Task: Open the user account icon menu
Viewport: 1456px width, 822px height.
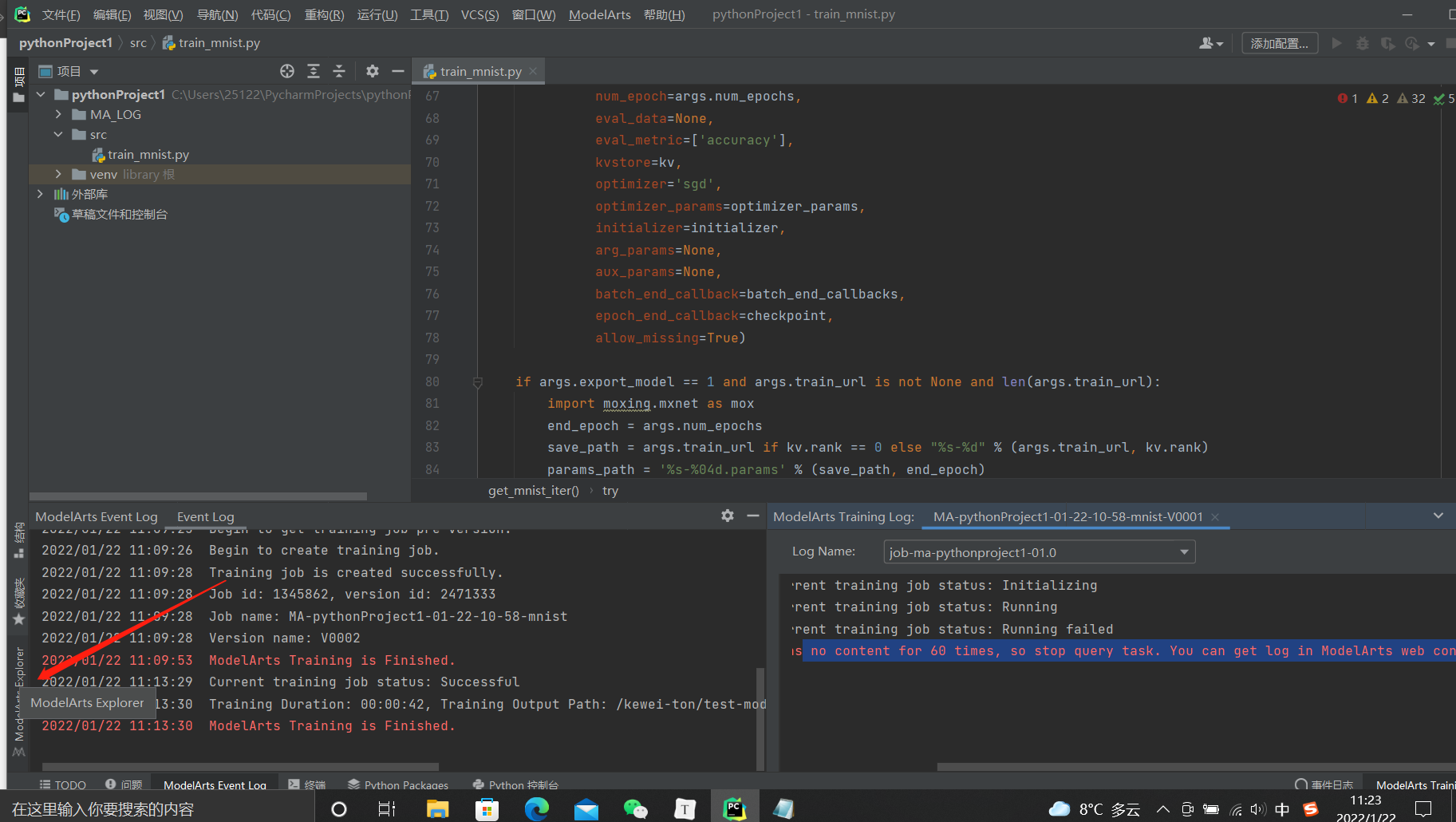Action: click(x=1210, y=43)
